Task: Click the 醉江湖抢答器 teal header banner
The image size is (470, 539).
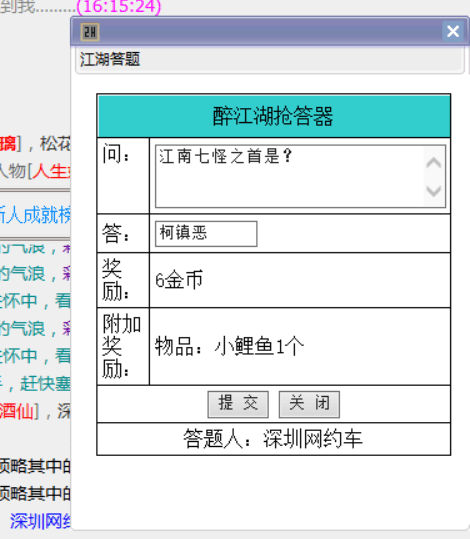Action: [274, 116]
